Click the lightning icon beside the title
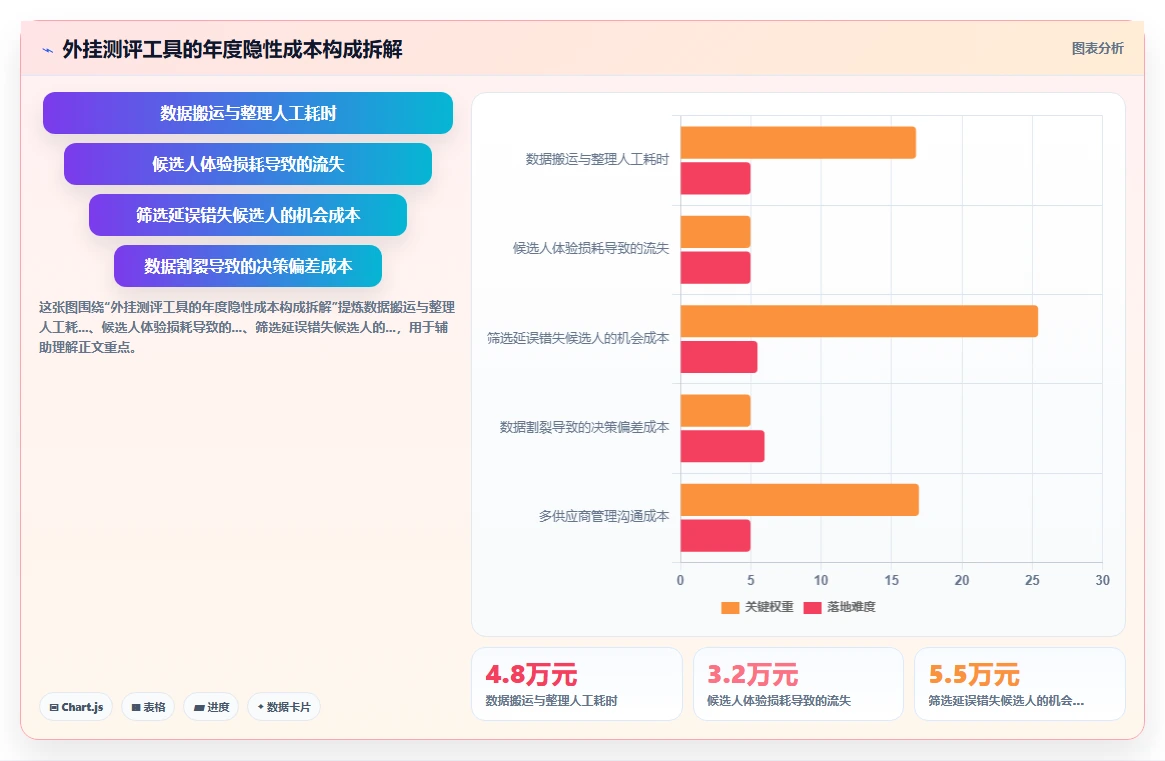The width and height of the screenshot is (1165, 761). [x=48, y=51]
